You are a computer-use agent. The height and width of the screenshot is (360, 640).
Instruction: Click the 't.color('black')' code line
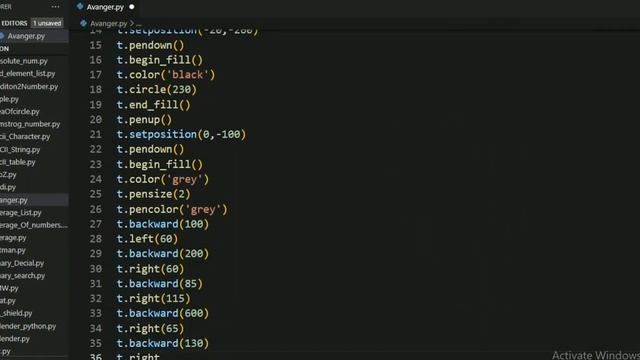coord(166,75)
